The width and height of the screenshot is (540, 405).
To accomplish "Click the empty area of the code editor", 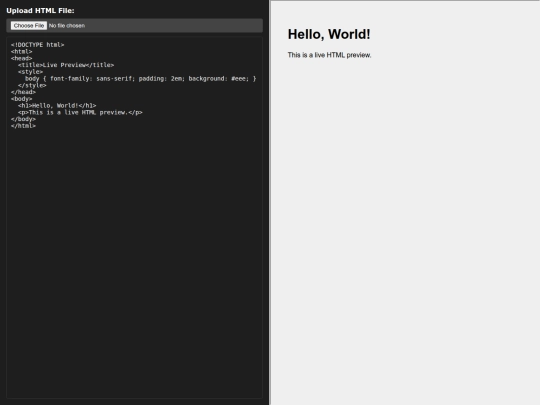I will coord(134,262).
